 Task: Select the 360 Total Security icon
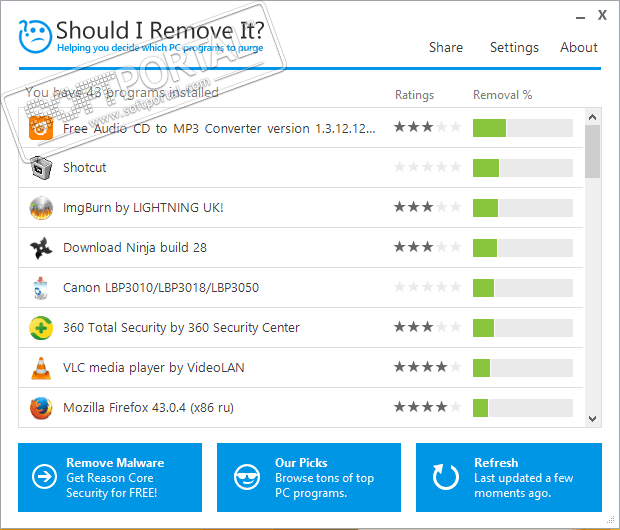(x=41, y=327)
